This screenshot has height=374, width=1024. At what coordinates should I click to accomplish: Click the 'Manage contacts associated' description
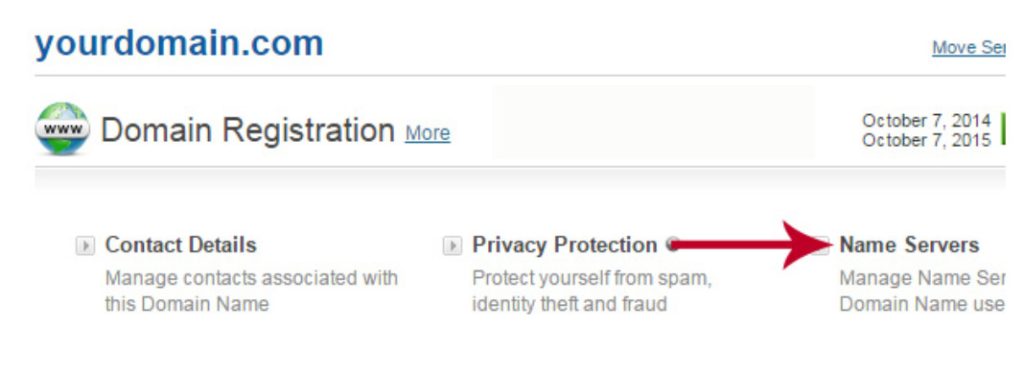[251, 291]
